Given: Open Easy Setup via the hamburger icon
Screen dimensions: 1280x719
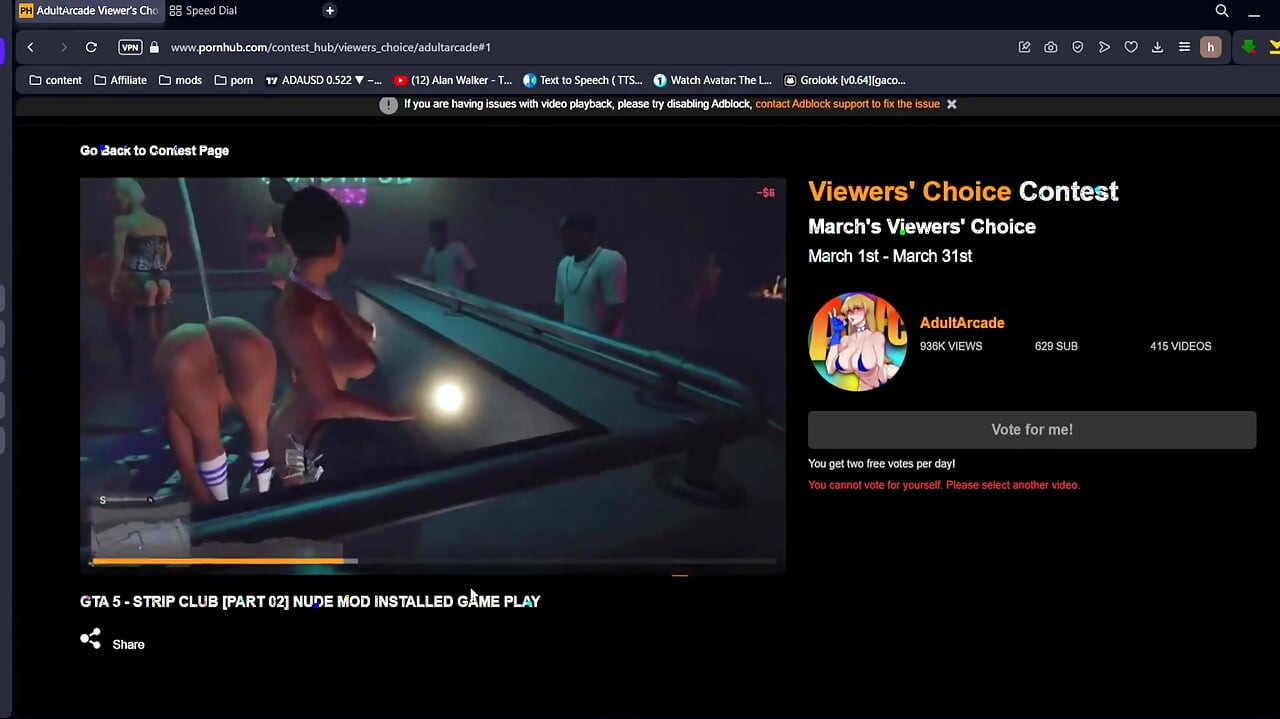Looking at the screenshot, I should tap(1184, 47).
